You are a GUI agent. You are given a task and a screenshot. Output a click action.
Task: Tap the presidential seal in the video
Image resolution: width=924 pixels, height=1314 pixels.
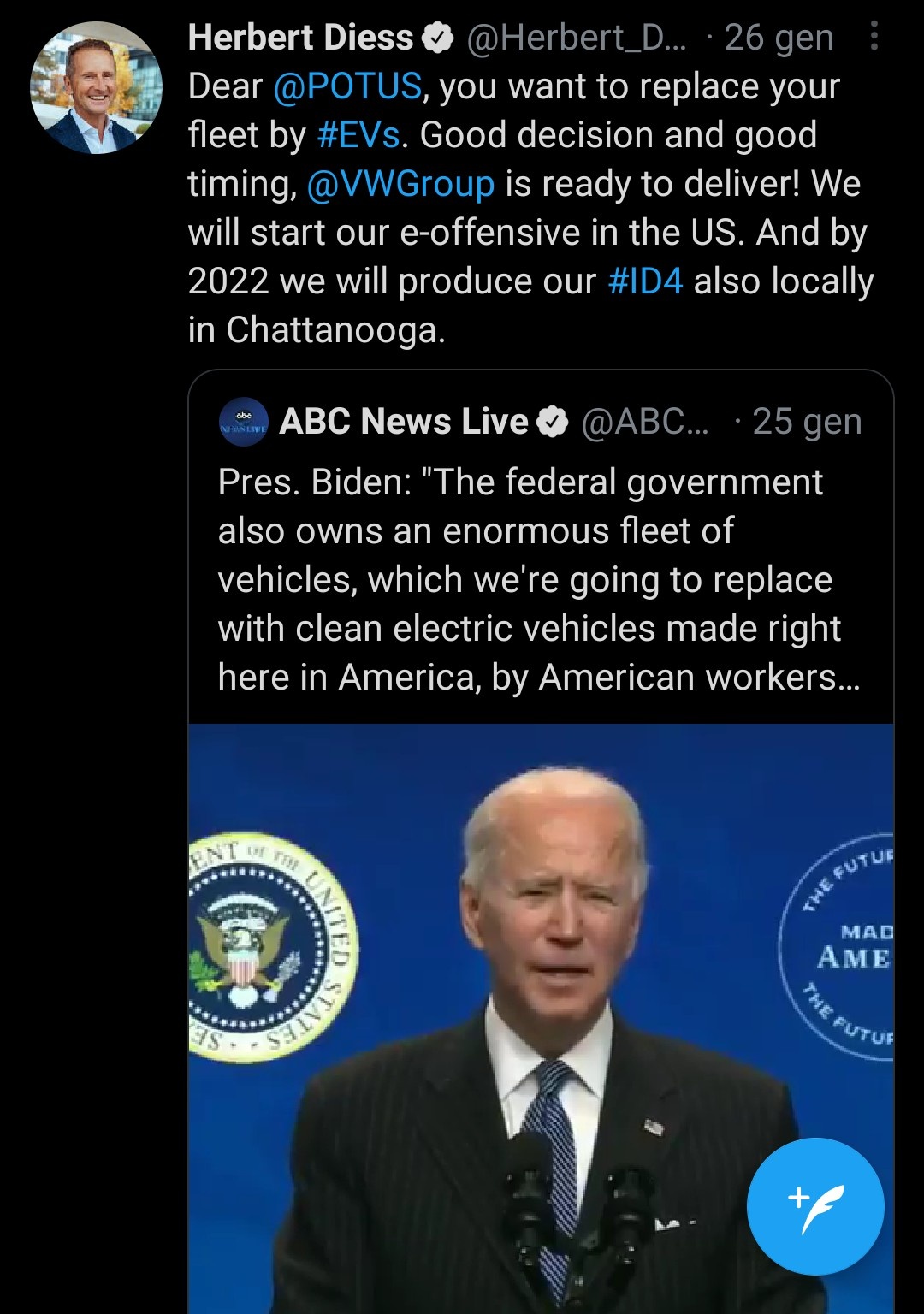point(272,948)
